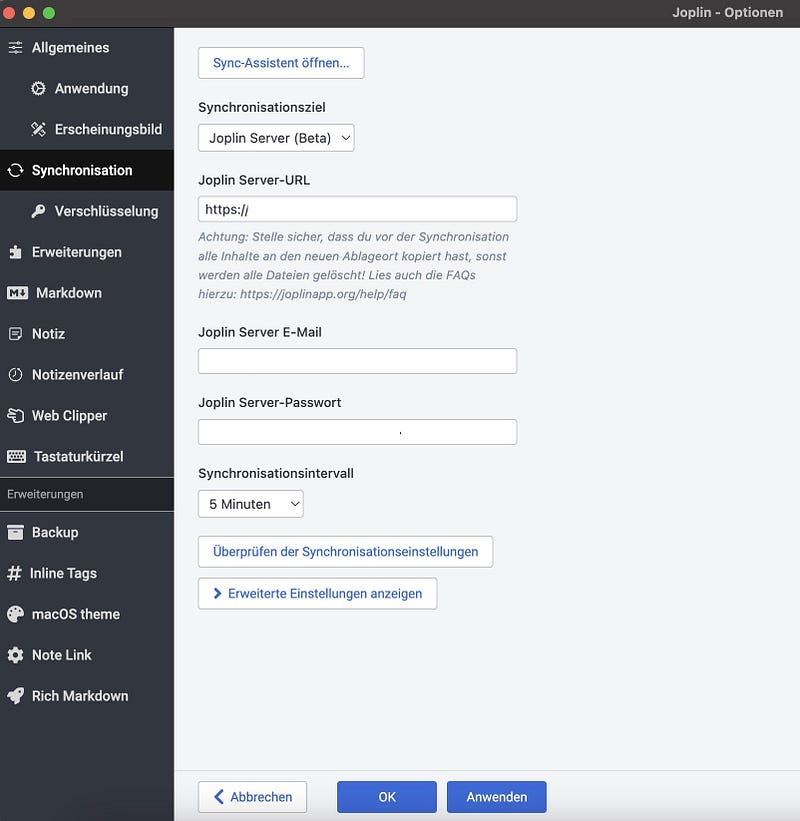Select the Synchronisation section label
800x821 pixels.
coord(82,170)
